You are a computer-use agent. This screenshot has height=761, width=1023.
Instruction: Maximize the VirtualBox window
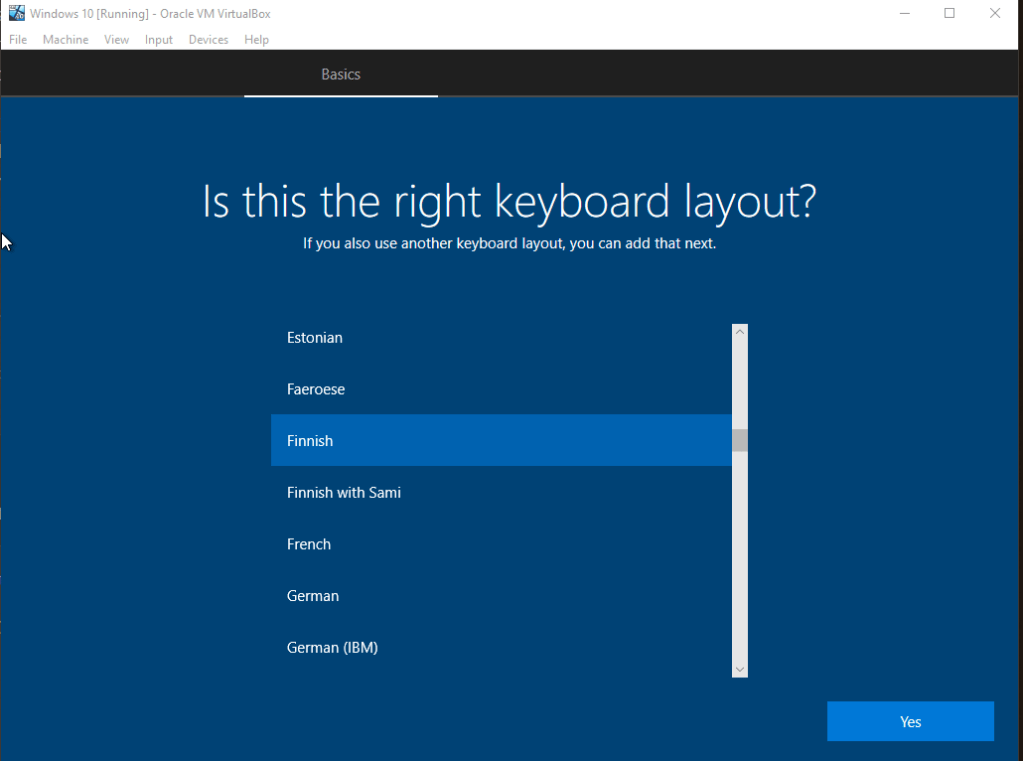point(949,13)
